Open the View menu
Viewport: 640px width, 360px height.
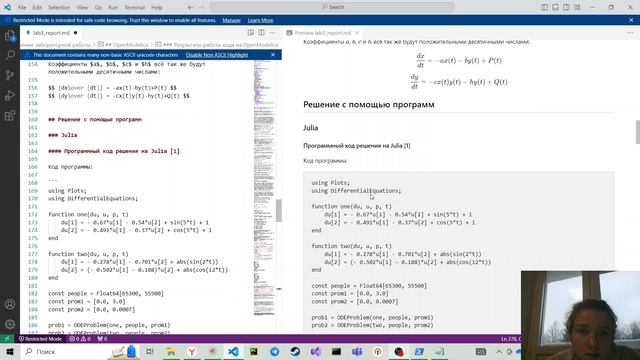82,7
